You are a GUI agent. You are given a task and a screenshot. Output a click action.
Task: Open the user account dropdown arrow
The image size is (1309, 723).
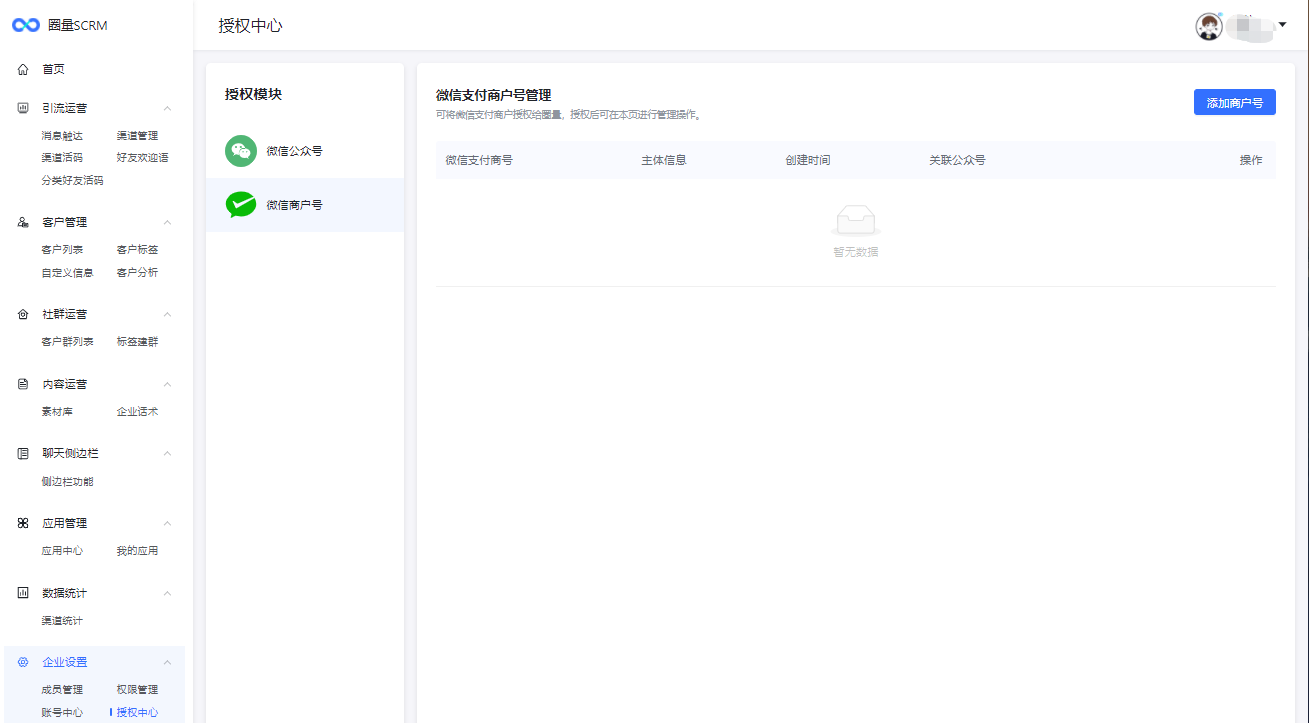[x=1282, y=25]
